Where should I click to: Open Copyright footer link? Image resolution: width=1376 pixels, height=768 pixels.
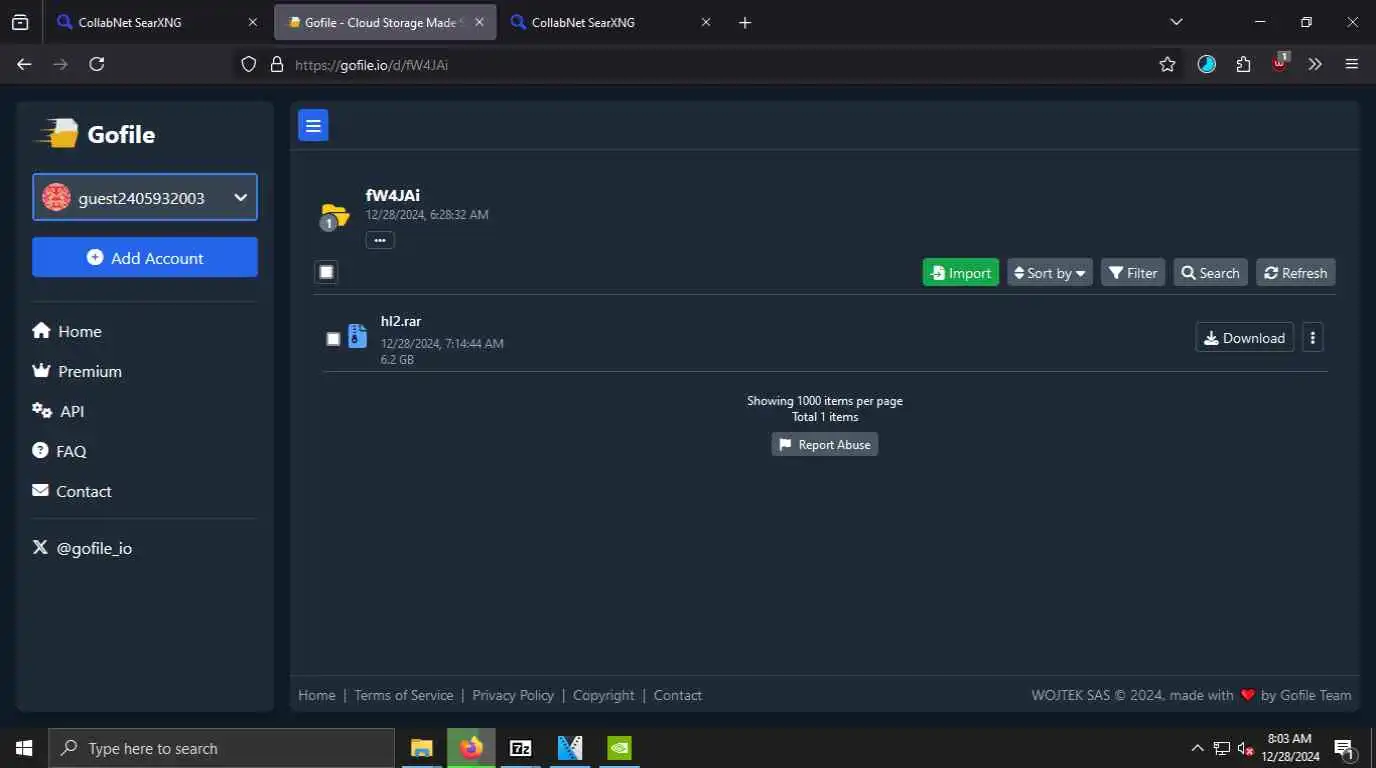pyautogui.click(x=604, y=695)
